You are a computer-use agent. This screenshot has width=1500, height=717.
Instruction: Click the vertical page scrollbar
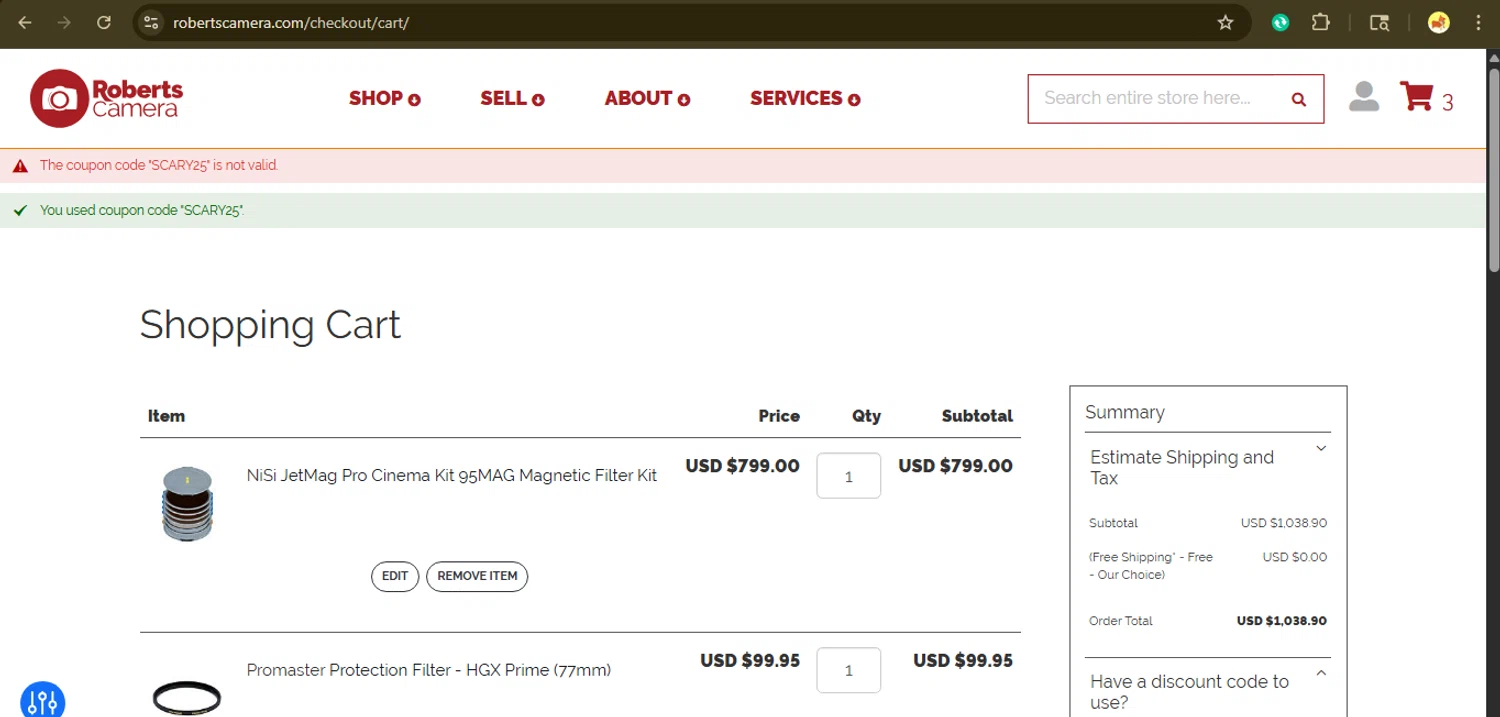[1493, 170]
